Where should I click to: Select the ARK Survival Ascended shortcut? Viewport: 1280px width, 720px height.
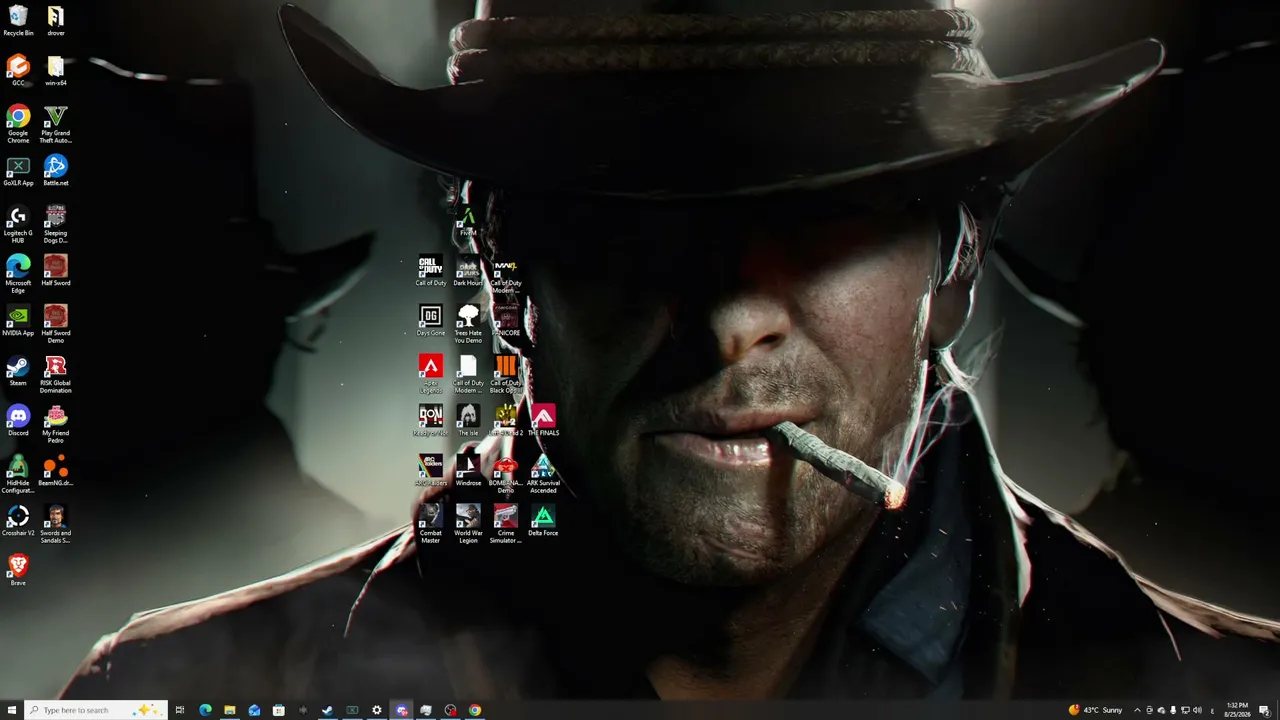[543, 475]
